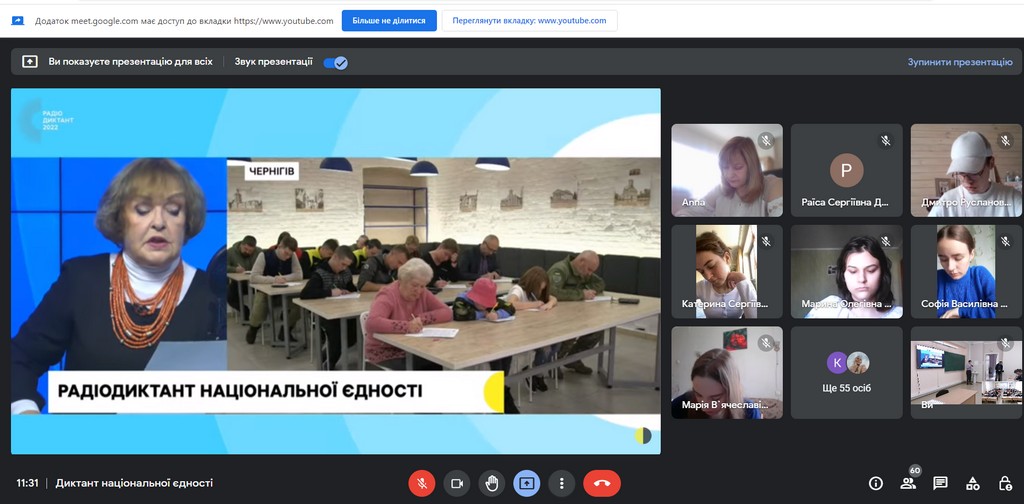Toggle the 'Звук презентації' switch
This screenshot has height=504, width=1024.
point(335,62)
